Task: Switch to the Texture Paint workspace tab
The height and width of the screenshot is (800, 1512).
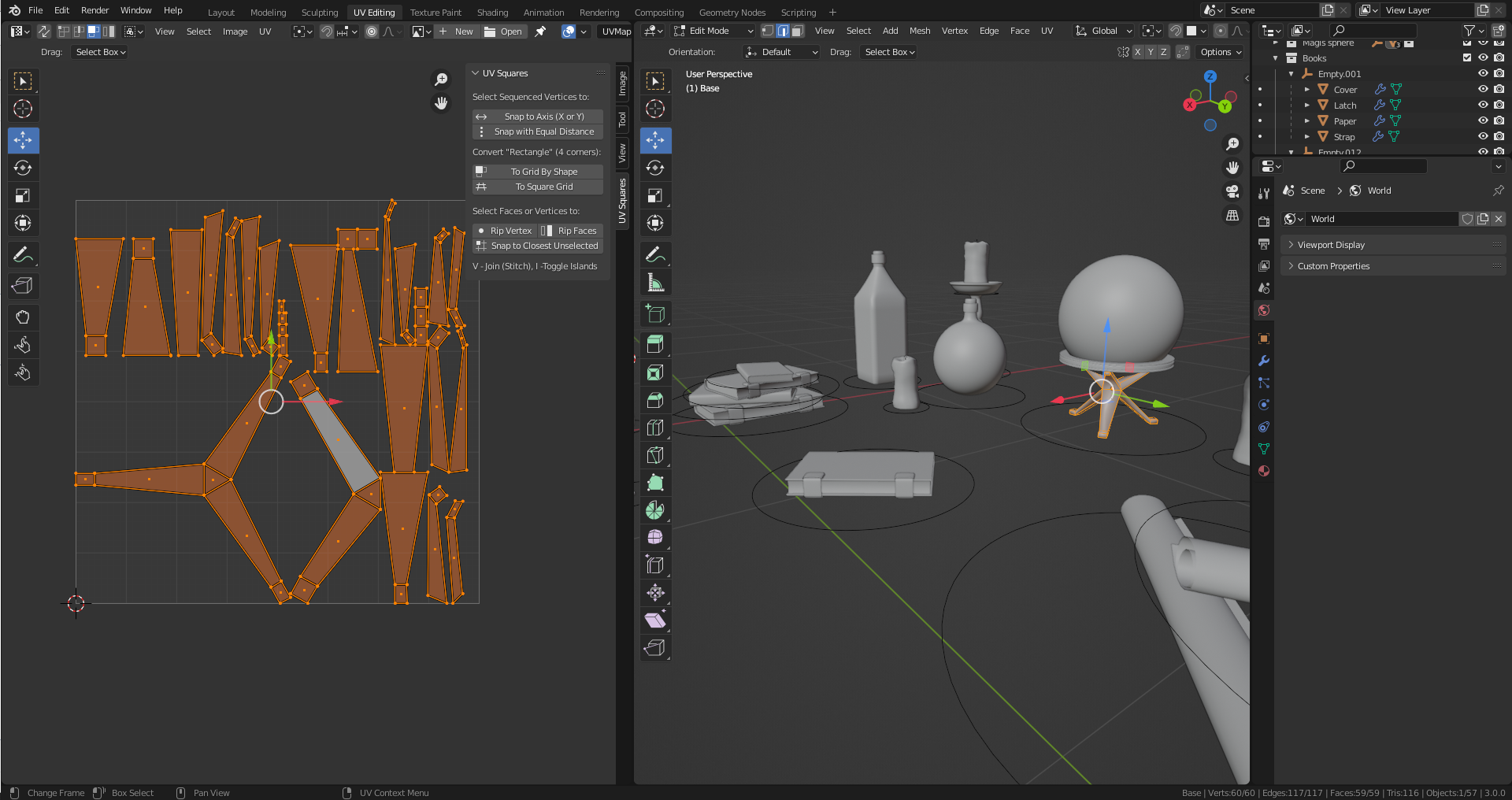Action: (435, 13)
